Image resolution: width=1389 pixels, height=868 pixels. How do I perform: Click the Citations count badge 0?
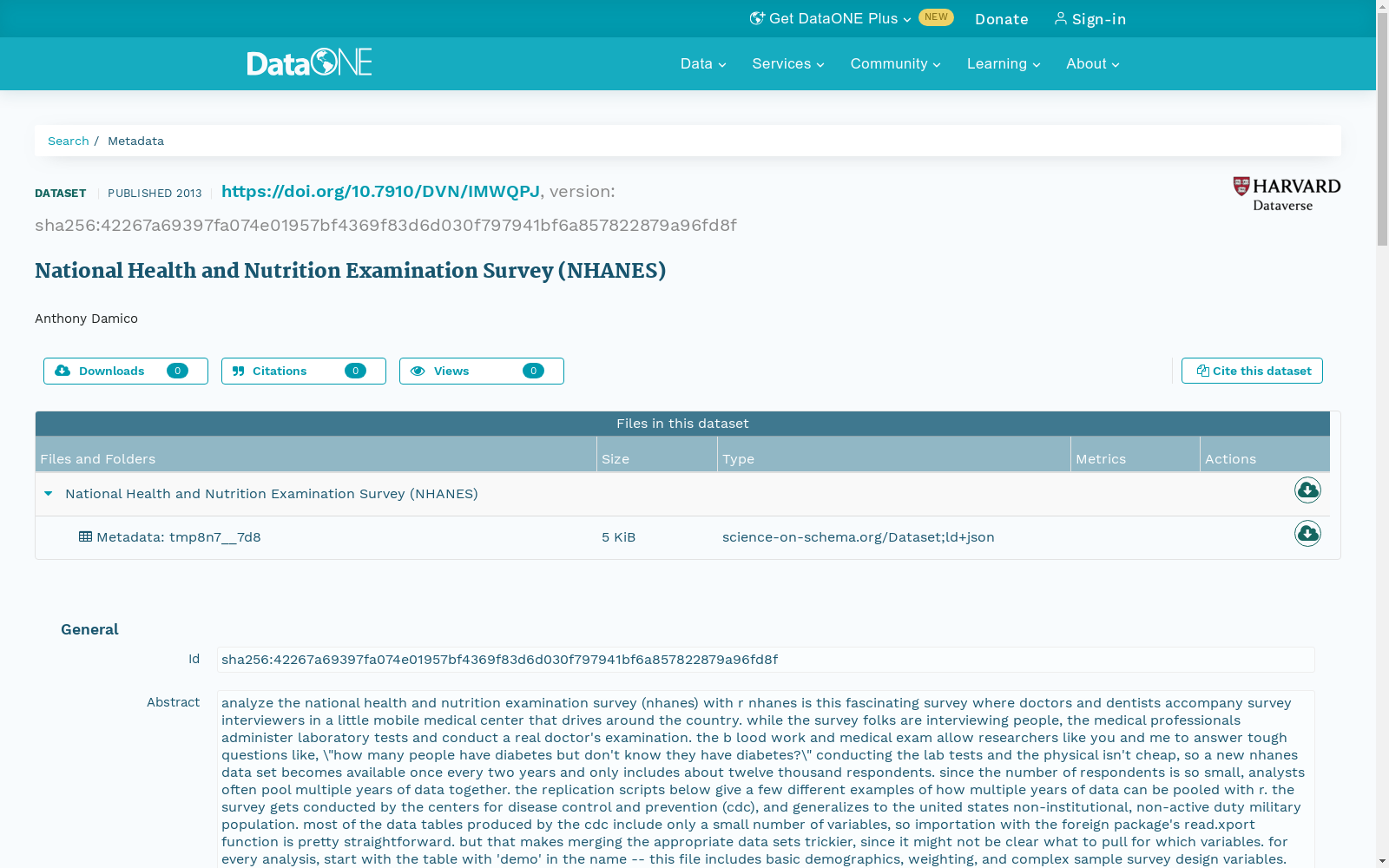[355, 371]
